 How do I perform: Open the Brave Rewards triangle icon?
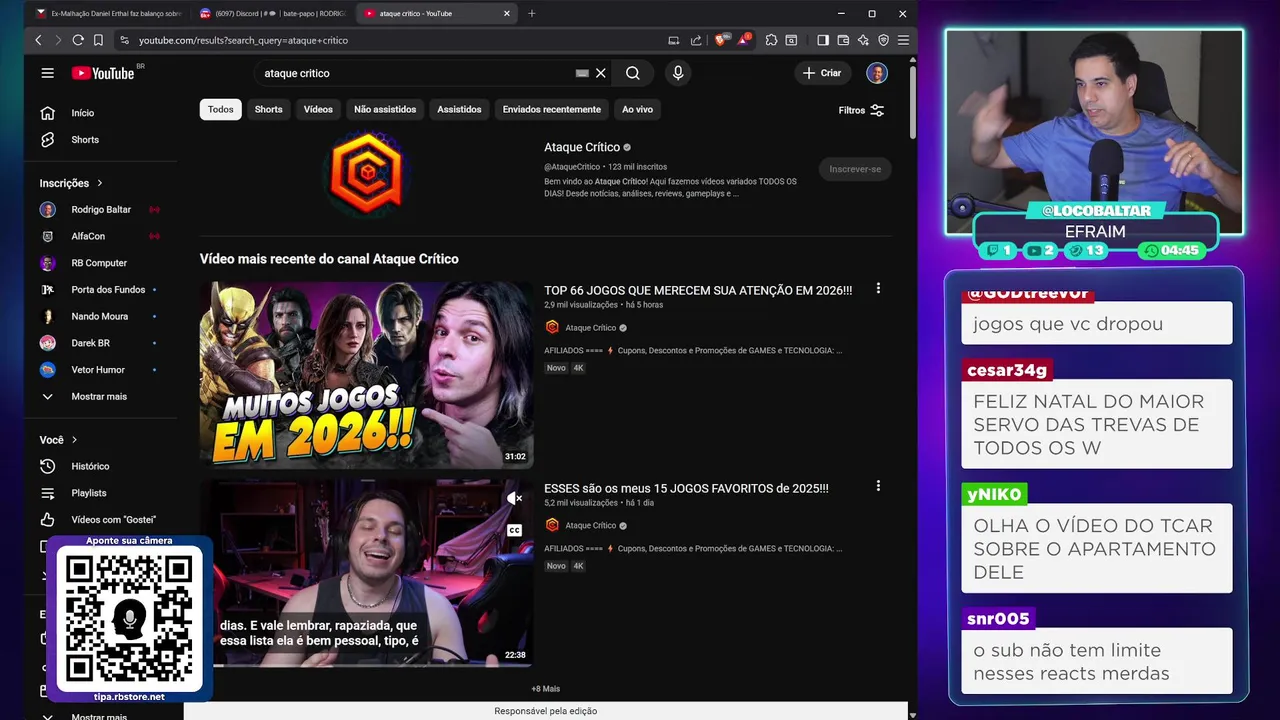pos(742,40)
